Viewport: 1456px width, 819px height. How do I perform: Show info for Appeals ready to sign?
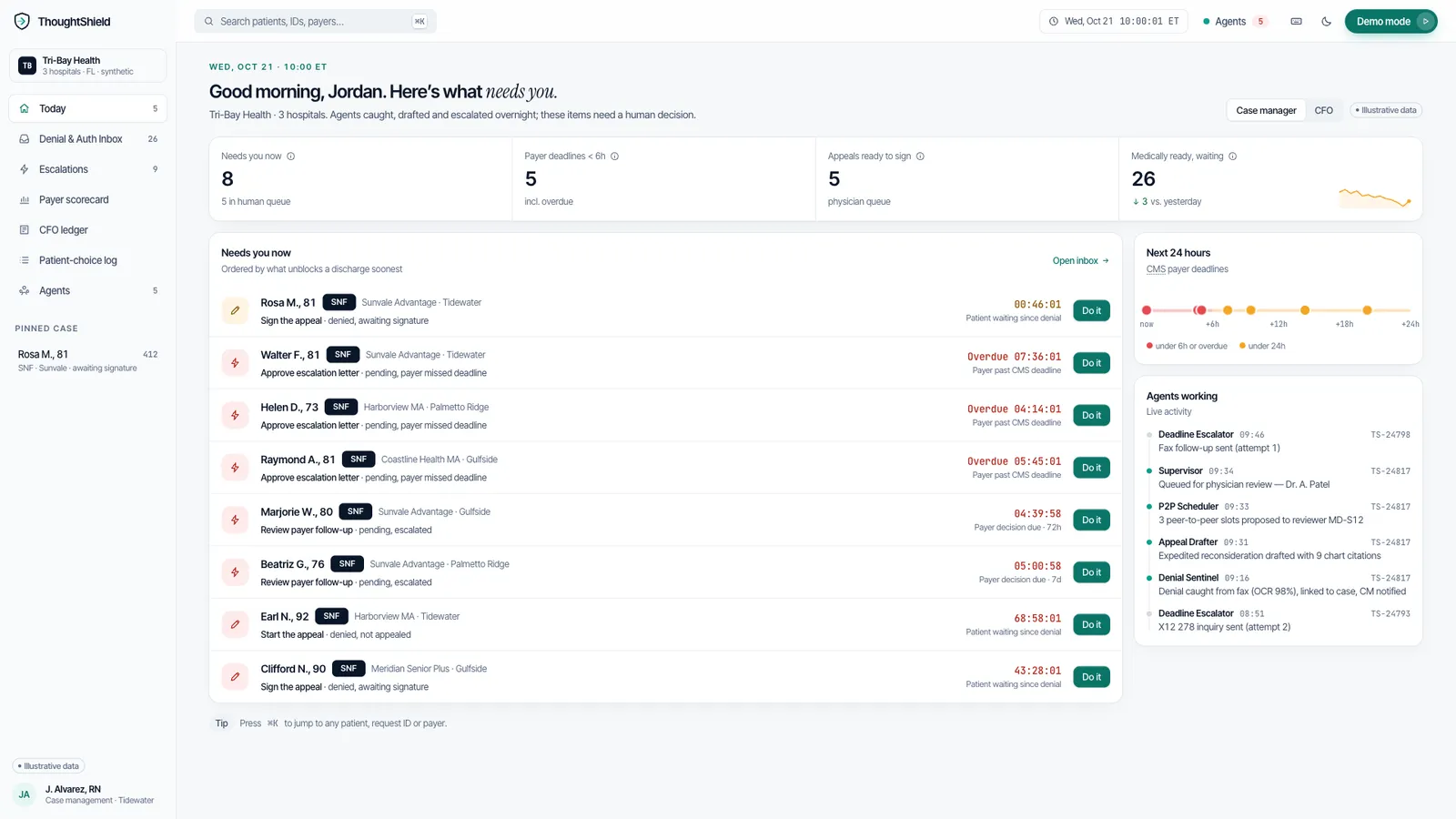[920, 157]
